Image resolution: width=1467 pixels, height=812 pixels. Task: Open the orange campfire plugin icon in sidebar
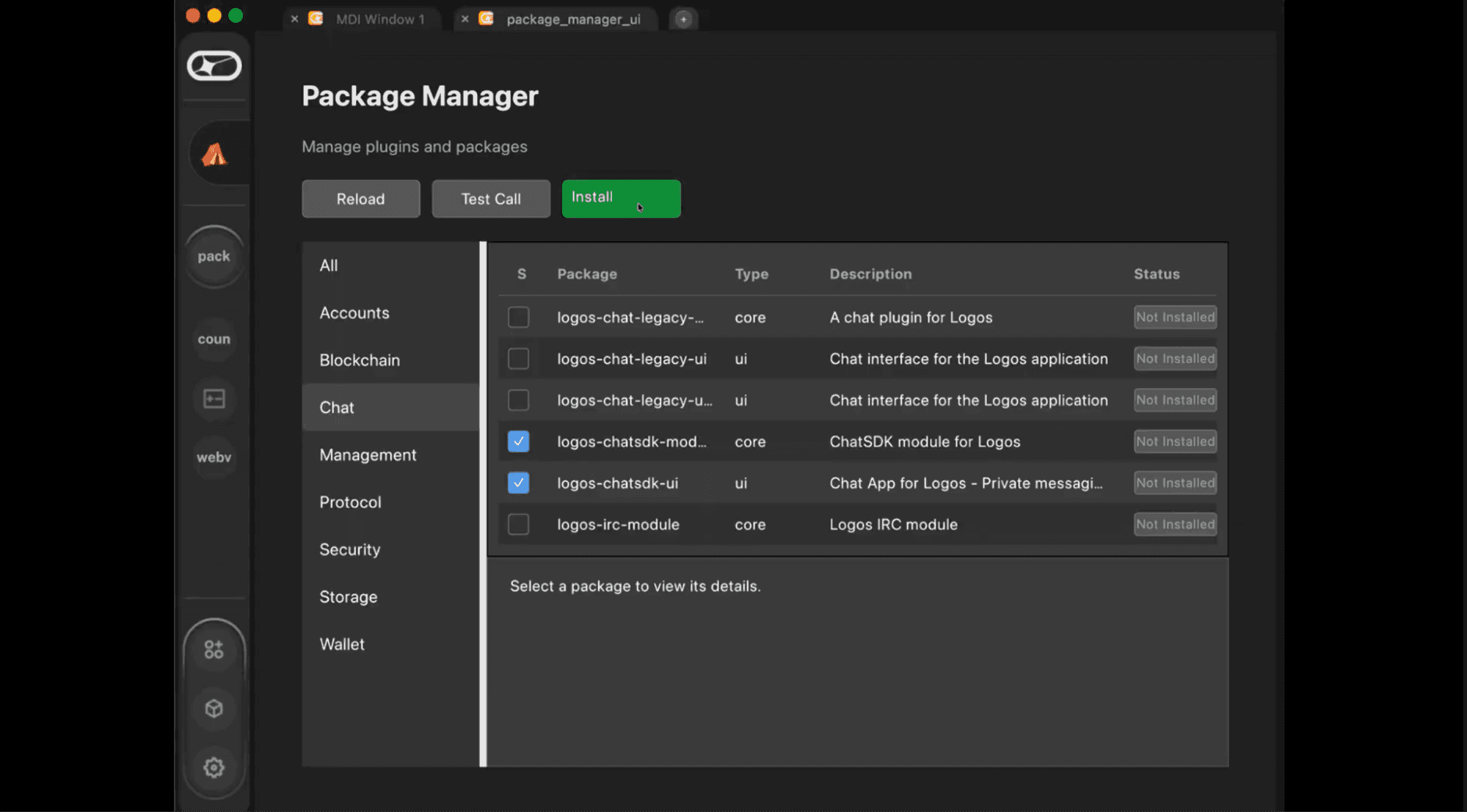(x=214, y=153)
